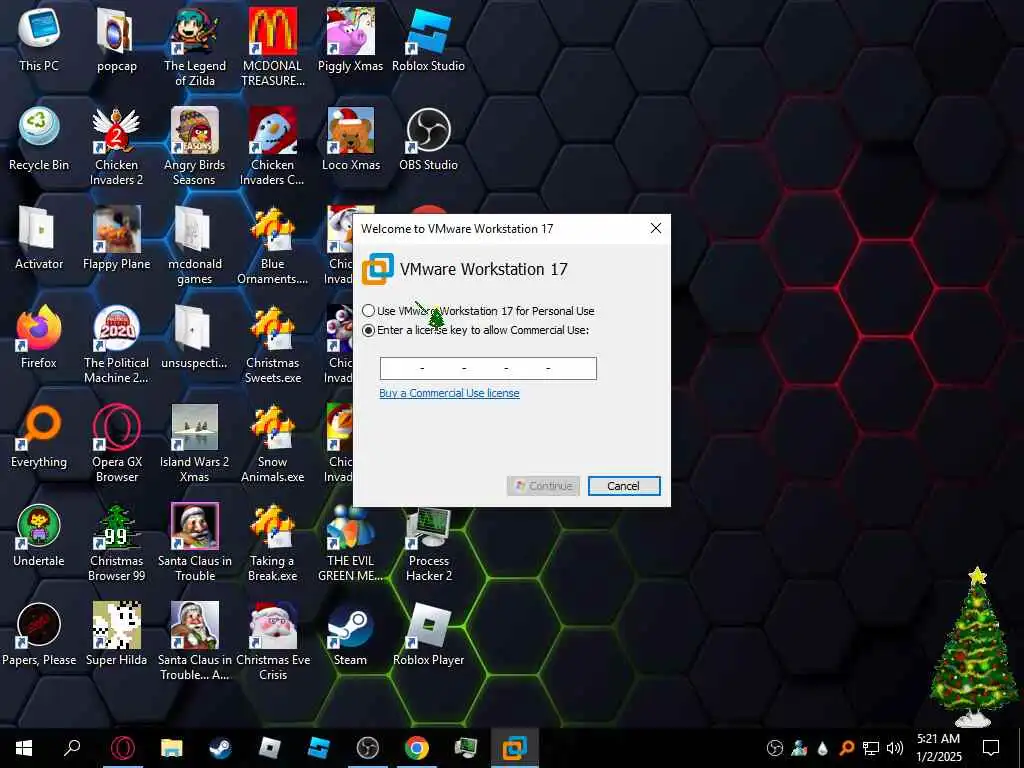Open File Explorer from the taskbar

pos(172,748)
